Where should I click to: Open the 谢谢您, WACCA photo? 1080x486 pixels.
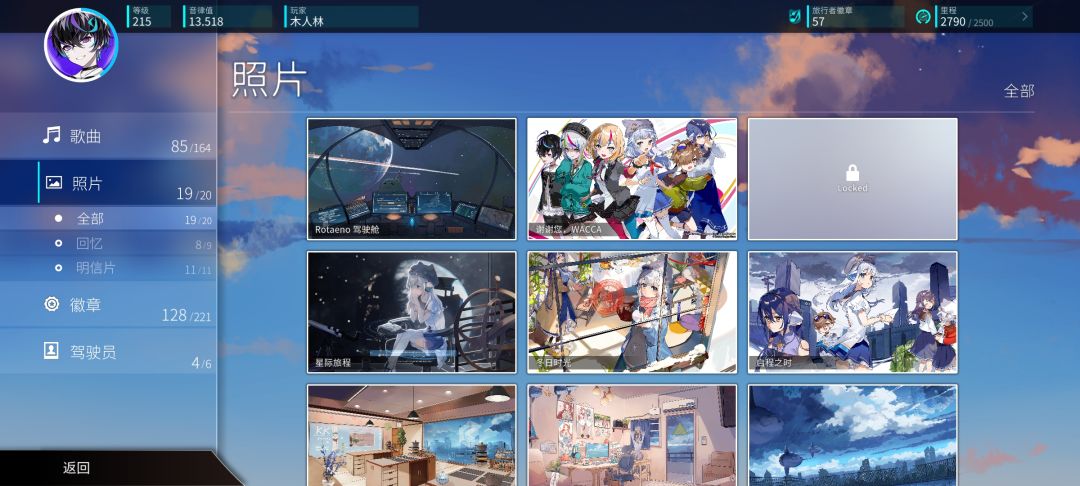(x=632, y=179)
